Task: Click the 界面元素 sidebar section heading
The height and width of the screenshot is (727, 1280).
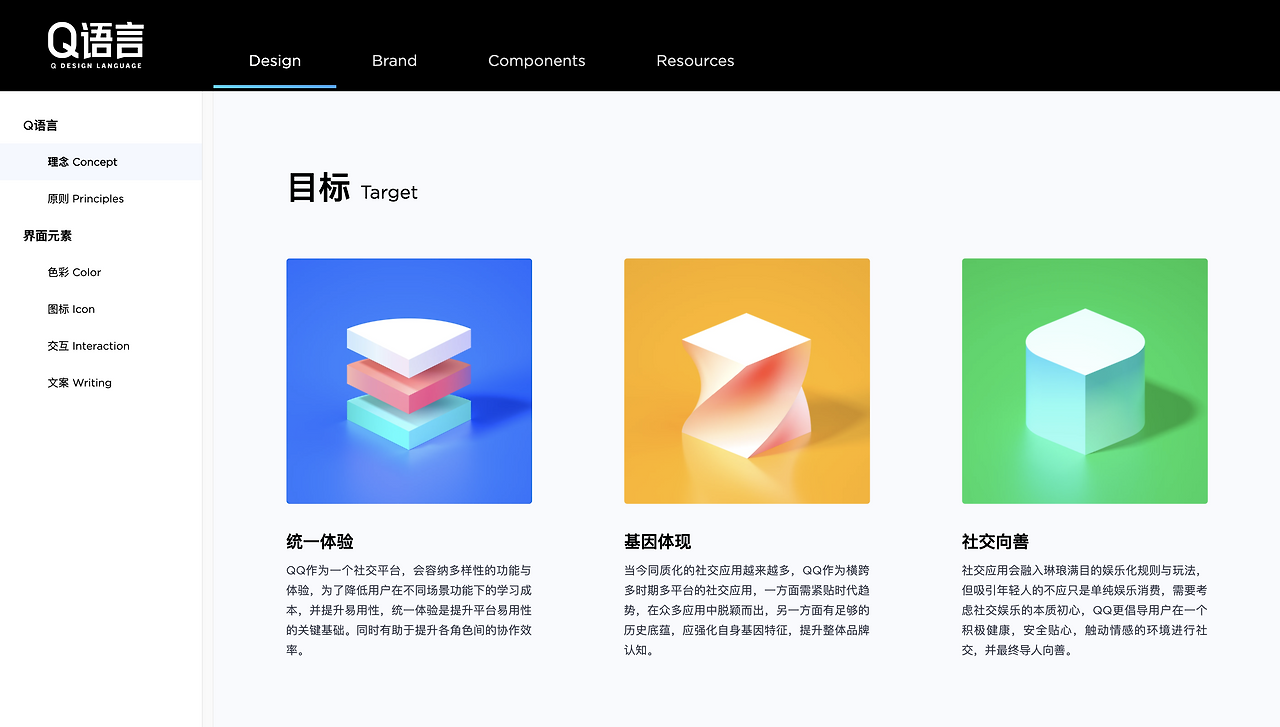Action: pyautogui.click(x=48, y=236)
